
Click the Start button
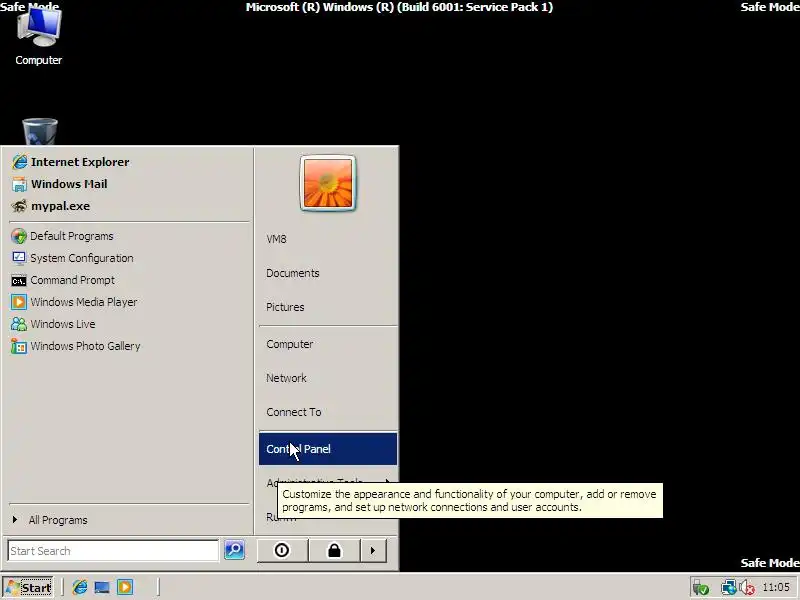point(28,587)
